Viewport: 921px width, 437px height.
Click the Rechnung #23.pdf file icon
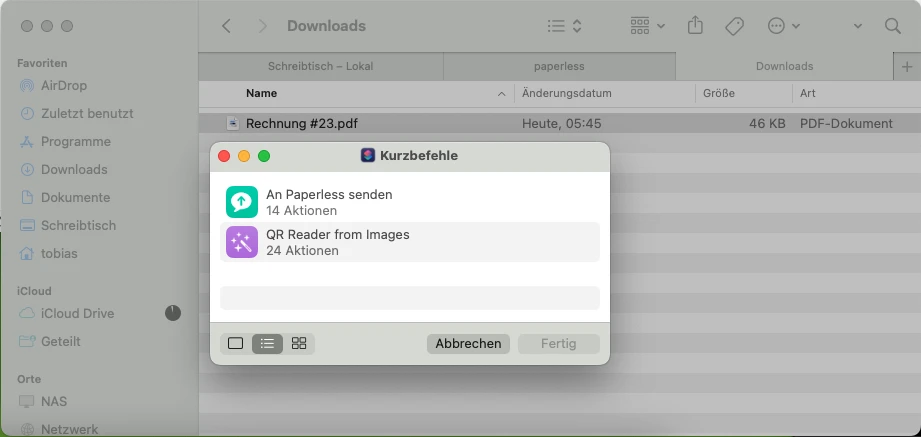point(233,123)
